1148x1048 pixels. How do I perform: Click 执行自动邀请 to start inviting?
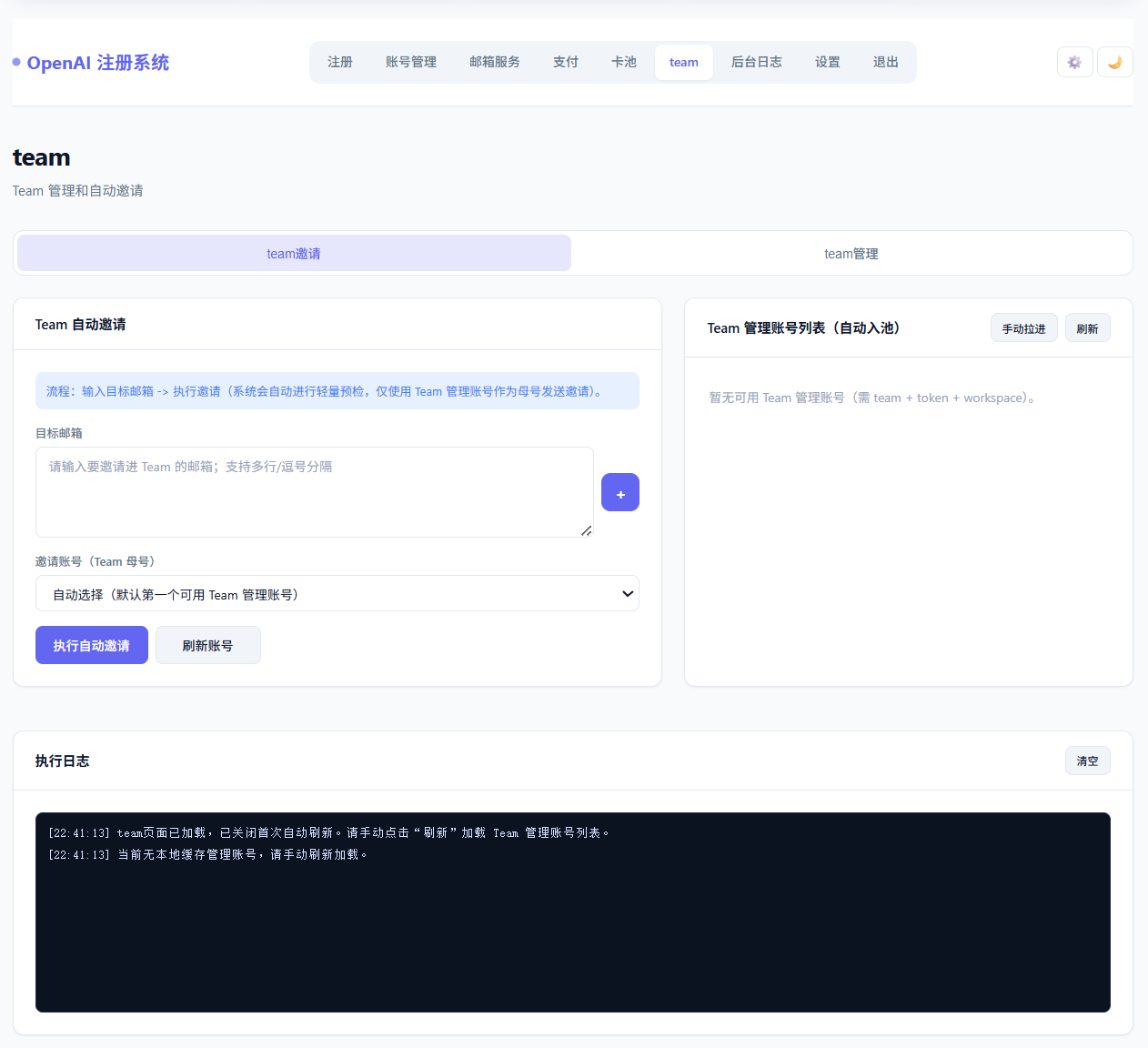91,645
